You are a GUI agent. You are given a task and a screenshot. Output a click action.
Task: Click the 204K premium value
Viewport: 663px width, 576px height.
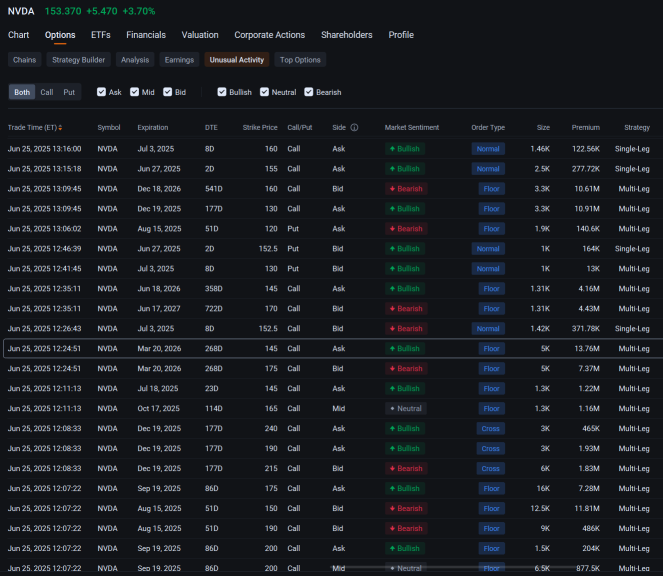coord(591,549)
